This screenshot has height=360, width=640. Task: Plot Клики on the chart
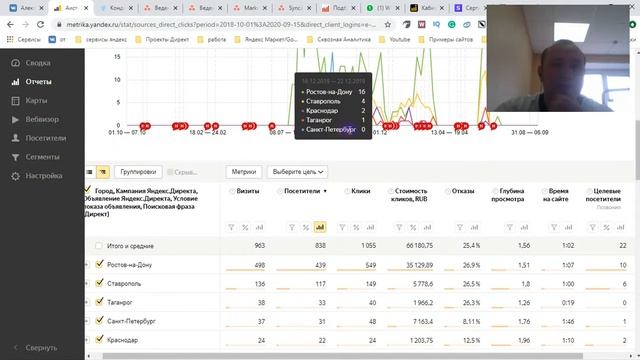tap(370, 227)
